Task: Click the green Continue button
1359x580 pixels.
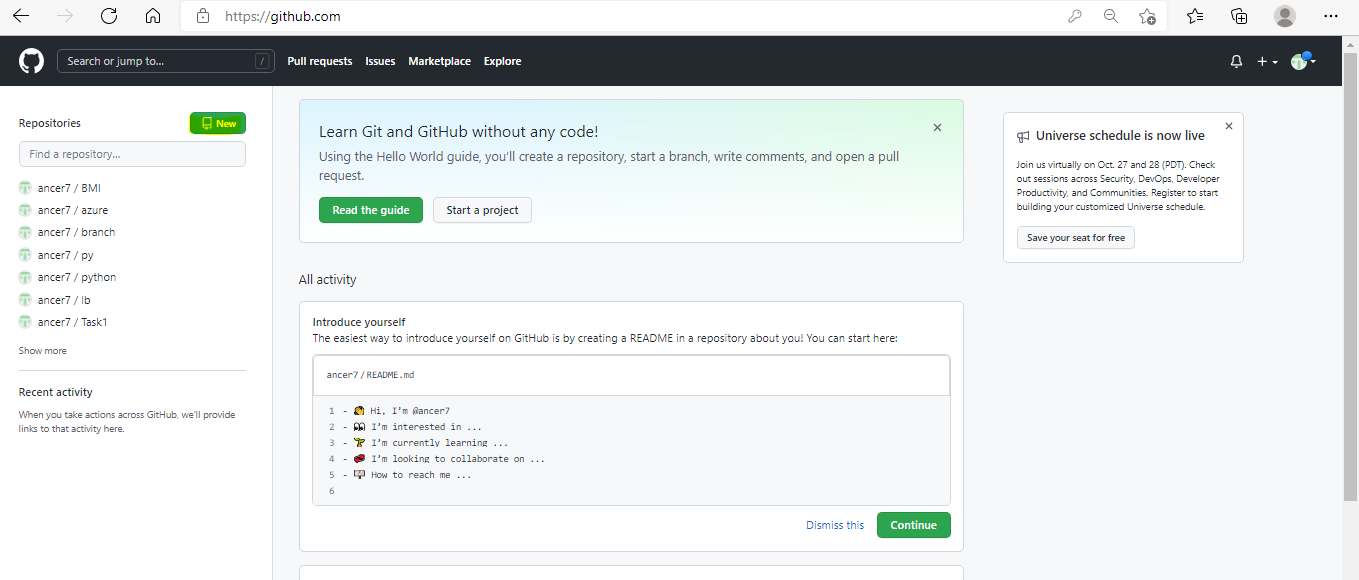Action: tap(914, 525)
